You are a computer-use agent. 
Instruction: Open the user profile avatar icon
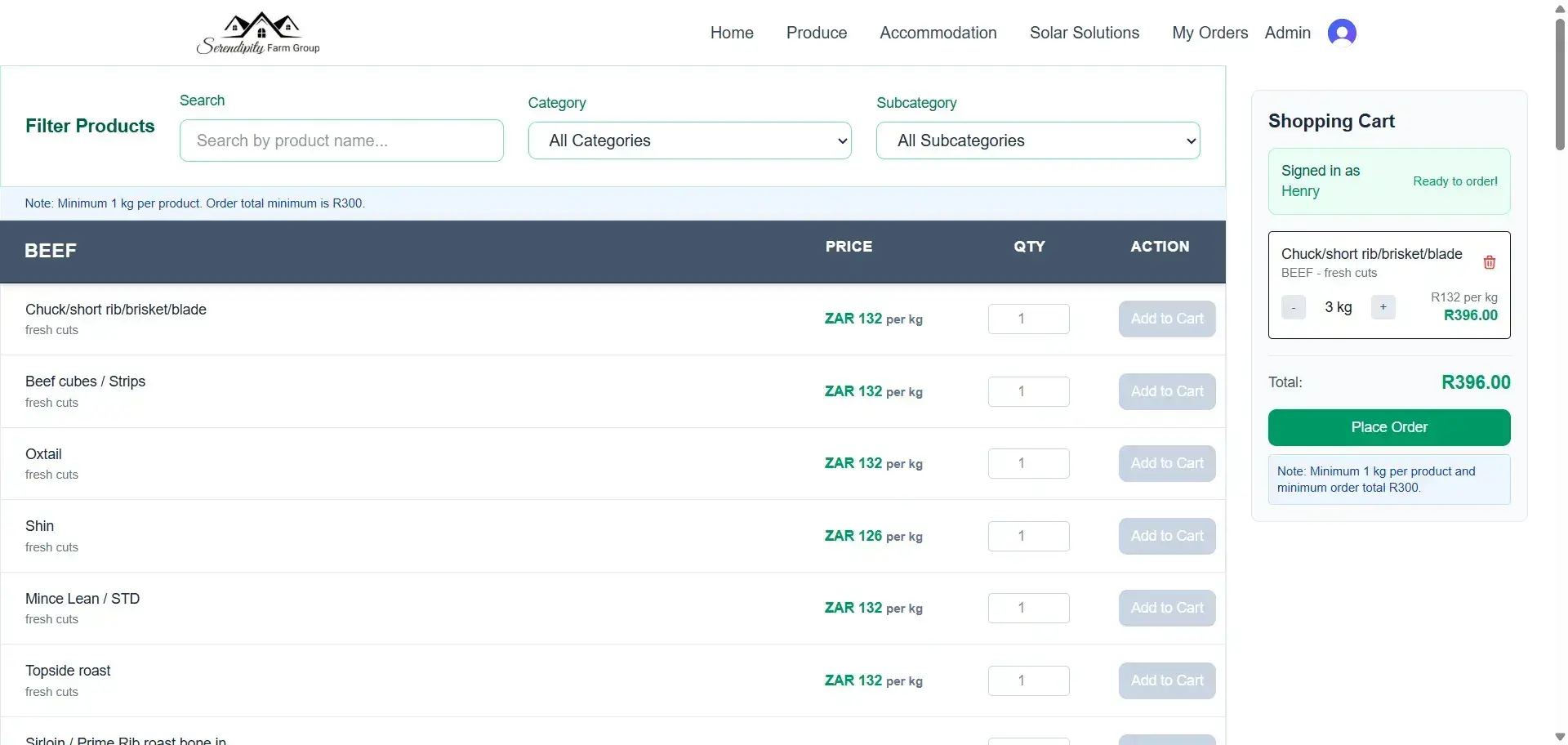1341,33
